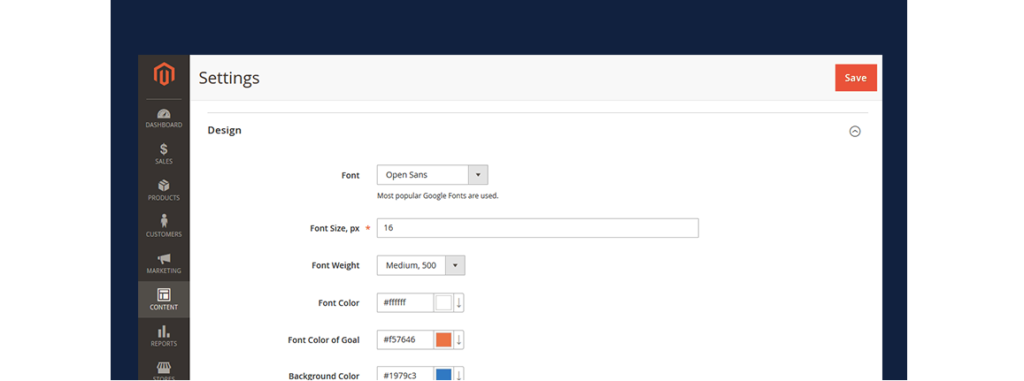The image size is (1024, 381).
Task: Select the Content layout icon
Action: tap(164, 295)
